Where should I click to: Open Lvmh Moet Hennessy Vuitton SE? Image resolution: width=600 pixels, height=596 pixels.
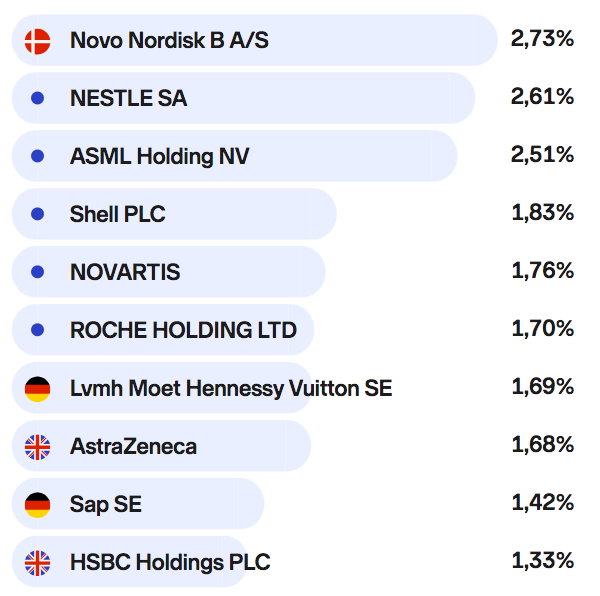(231, 388)
